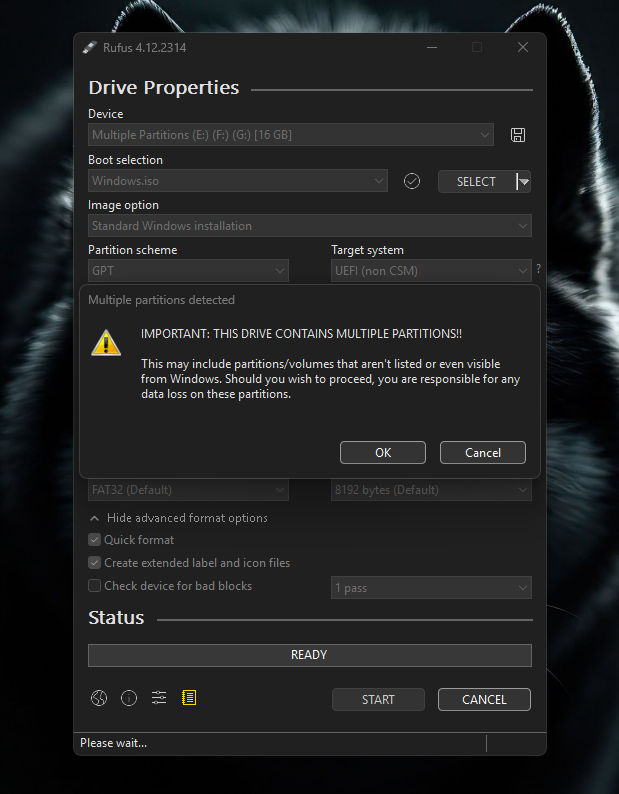Collapse Hide advanced format options
The image size is (619, 794).
click(x=178, y=518)
